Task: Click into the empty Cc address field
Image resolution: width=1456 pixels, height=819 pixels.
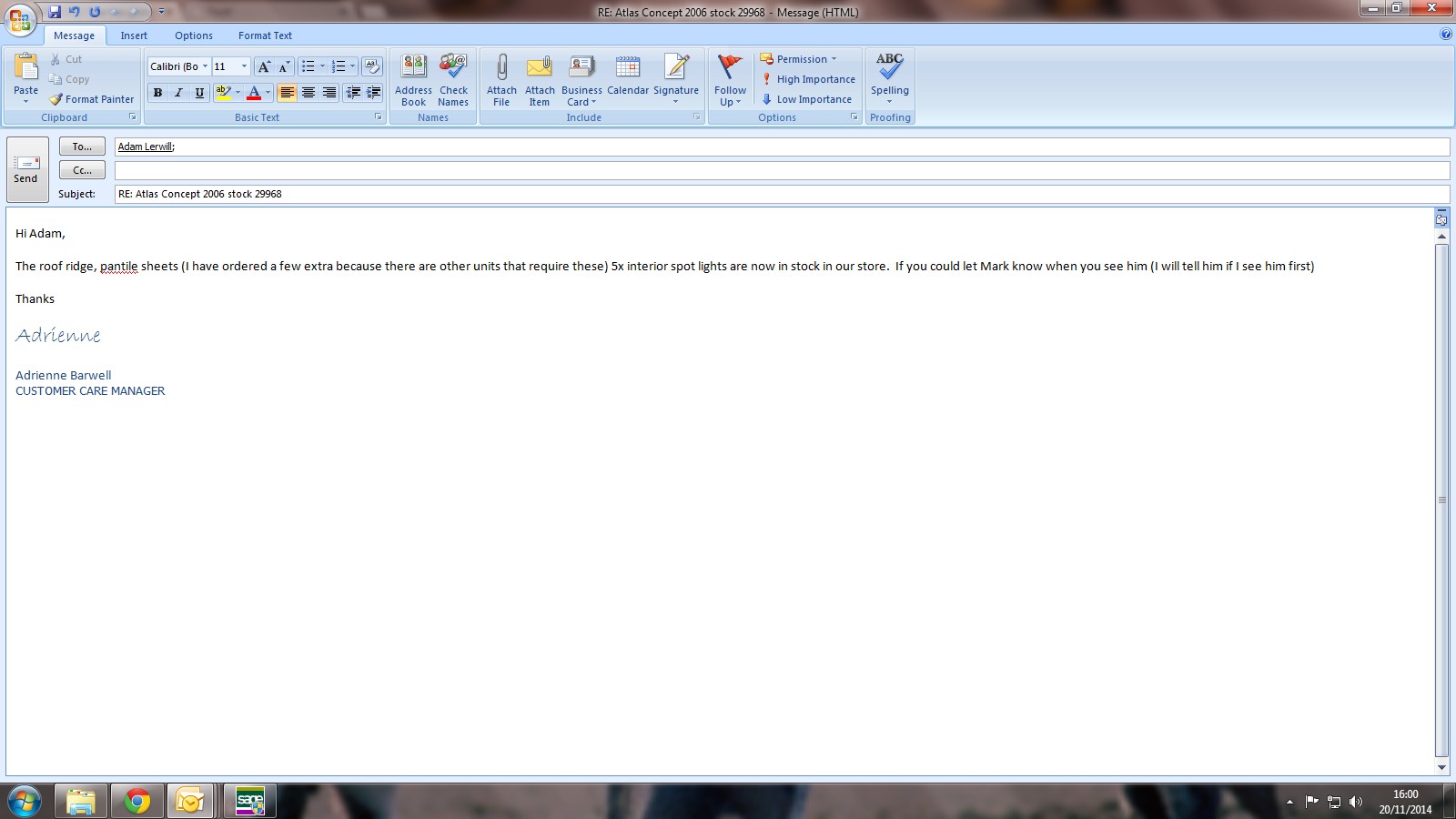Action: (x=782, y=170)
